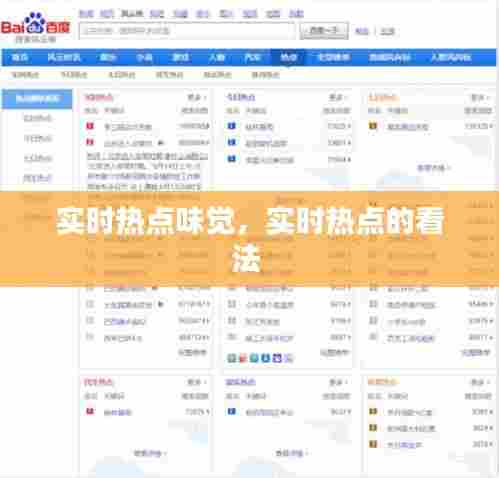Image resolution: width=499 pixels, height=478 pixels.
Task: Click the orange rank 1 badge in 体育热点 panel
Action: click(373, 411)
